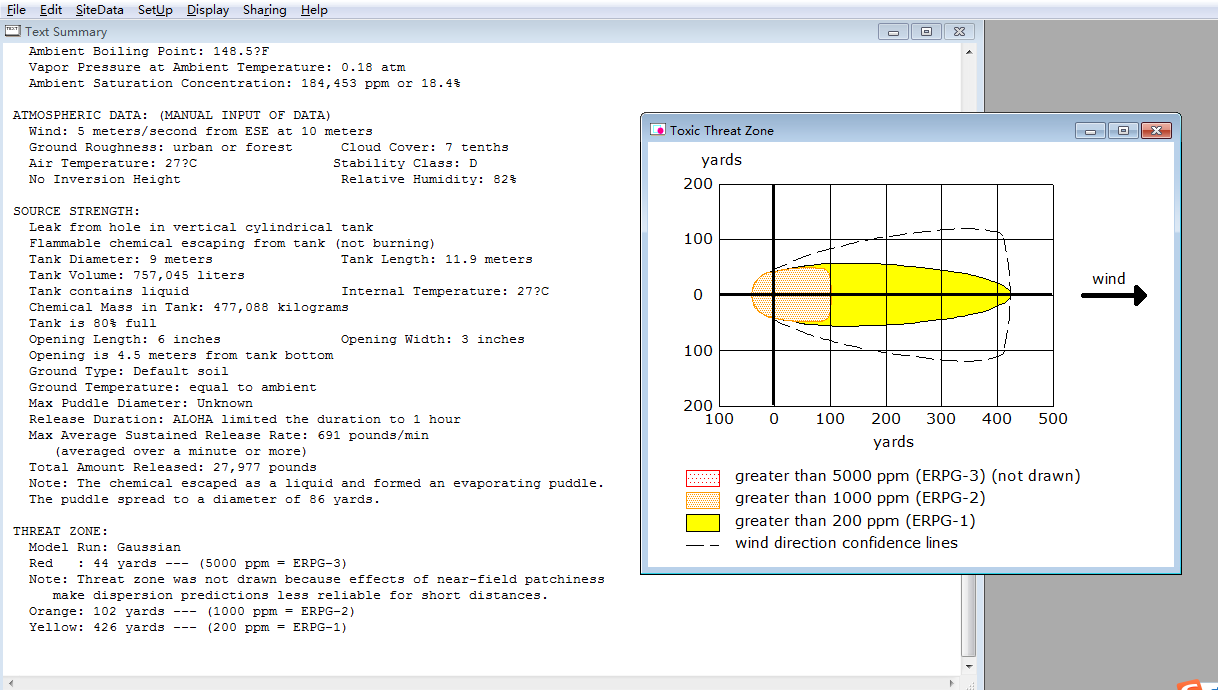Maximize the Text Summary window

click(x=926, y=32)
